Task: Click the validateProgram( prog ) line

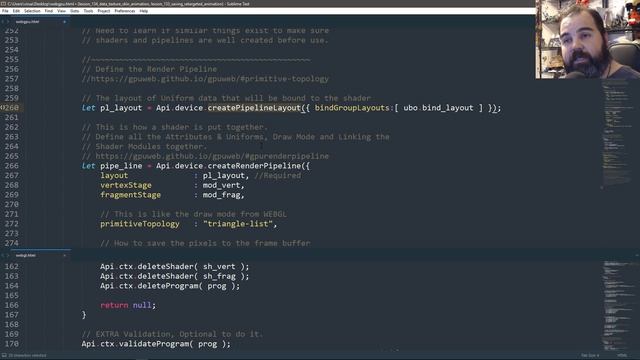Action: pyautogui.click(x=156, y=344)
